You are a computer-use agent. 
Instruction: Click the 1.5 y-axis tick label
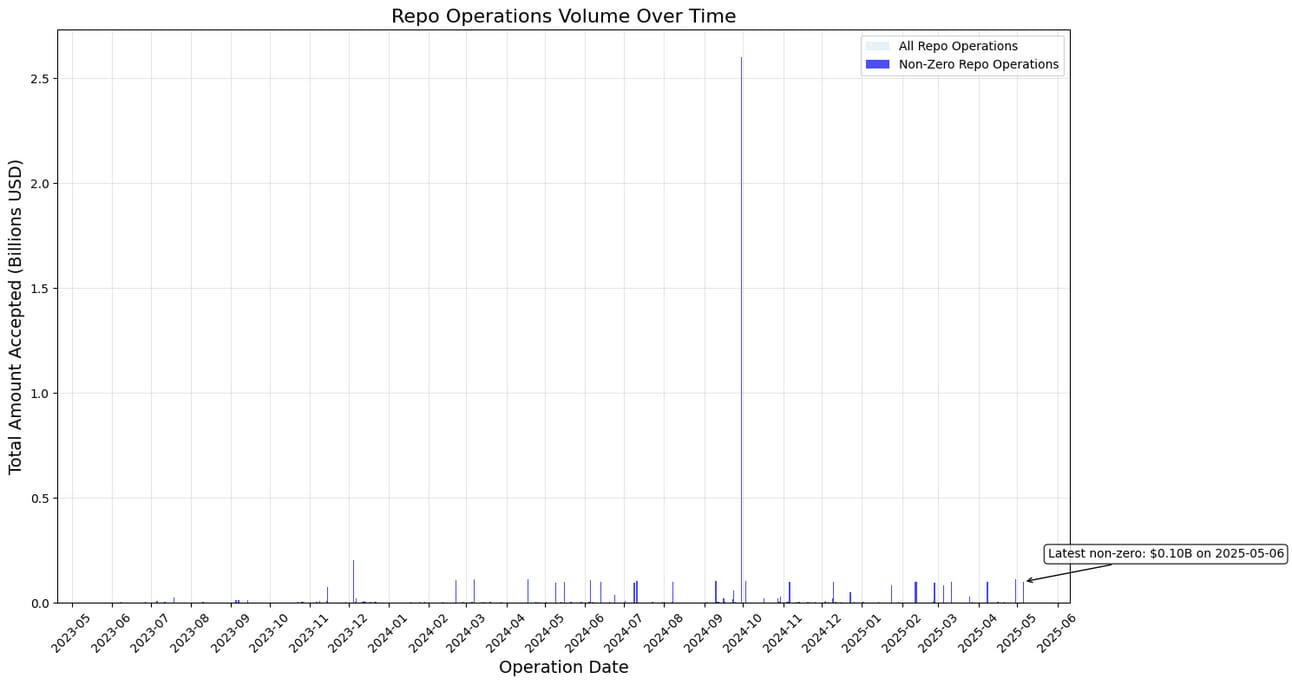tap(39, 288)
